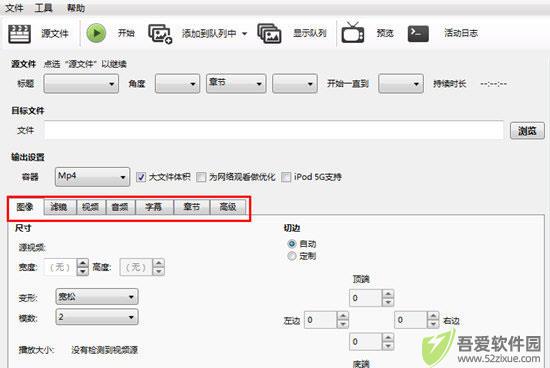
Task: Click the 预览 television icon
Action: click(353, 33)
